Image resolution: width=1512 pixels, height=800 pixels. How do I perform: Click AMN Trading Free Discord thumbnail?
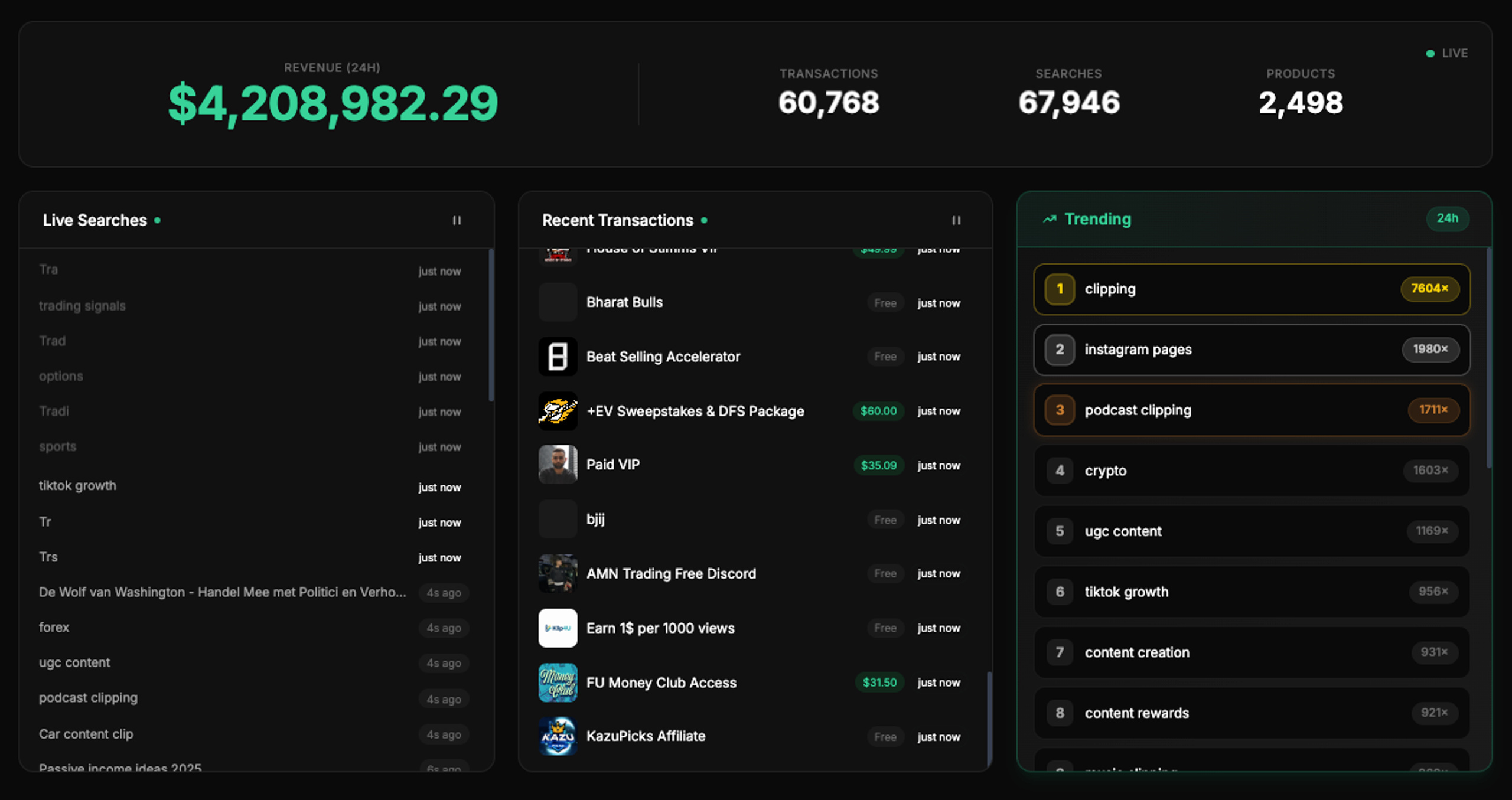[x=558, y=573]
